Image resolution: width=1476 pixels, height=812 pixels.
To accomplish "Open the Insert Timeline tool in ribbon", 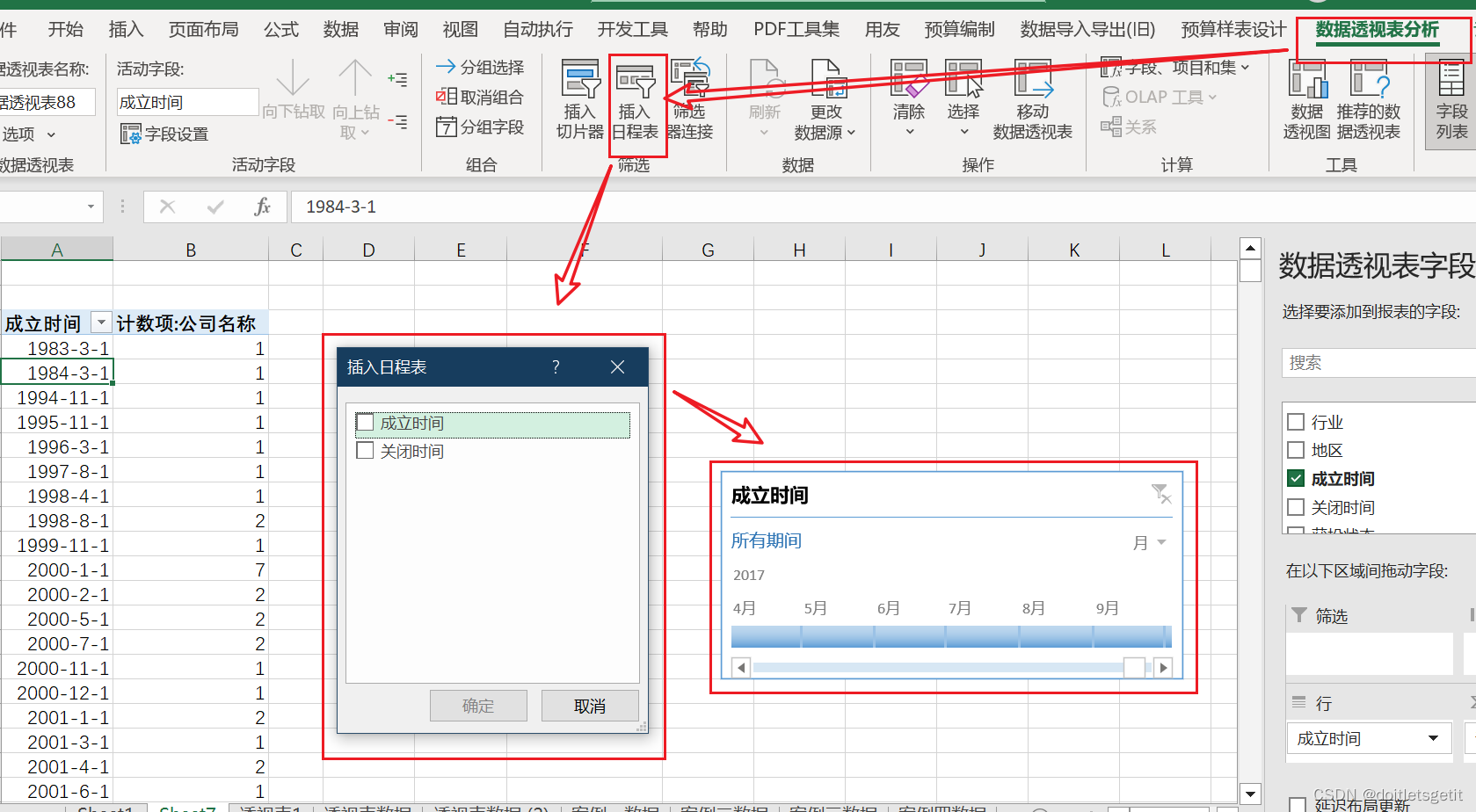I will [635, 99].
